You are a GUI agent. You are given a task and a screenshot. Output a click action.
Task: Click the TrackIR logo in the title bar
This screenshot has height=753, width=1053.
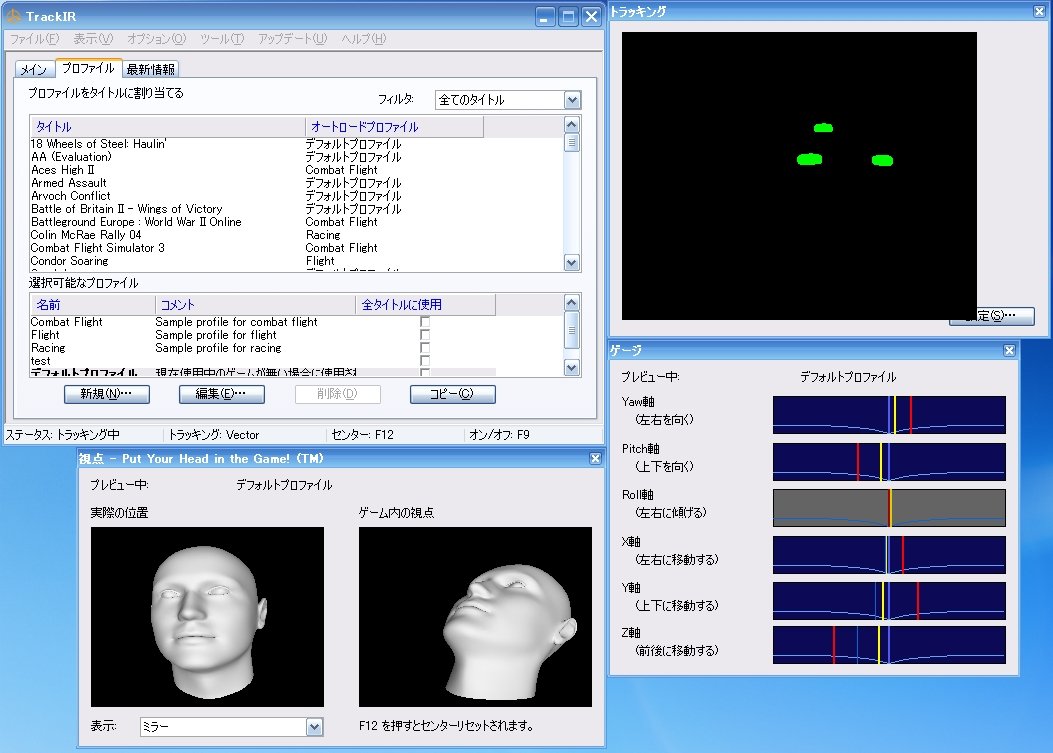14,16
